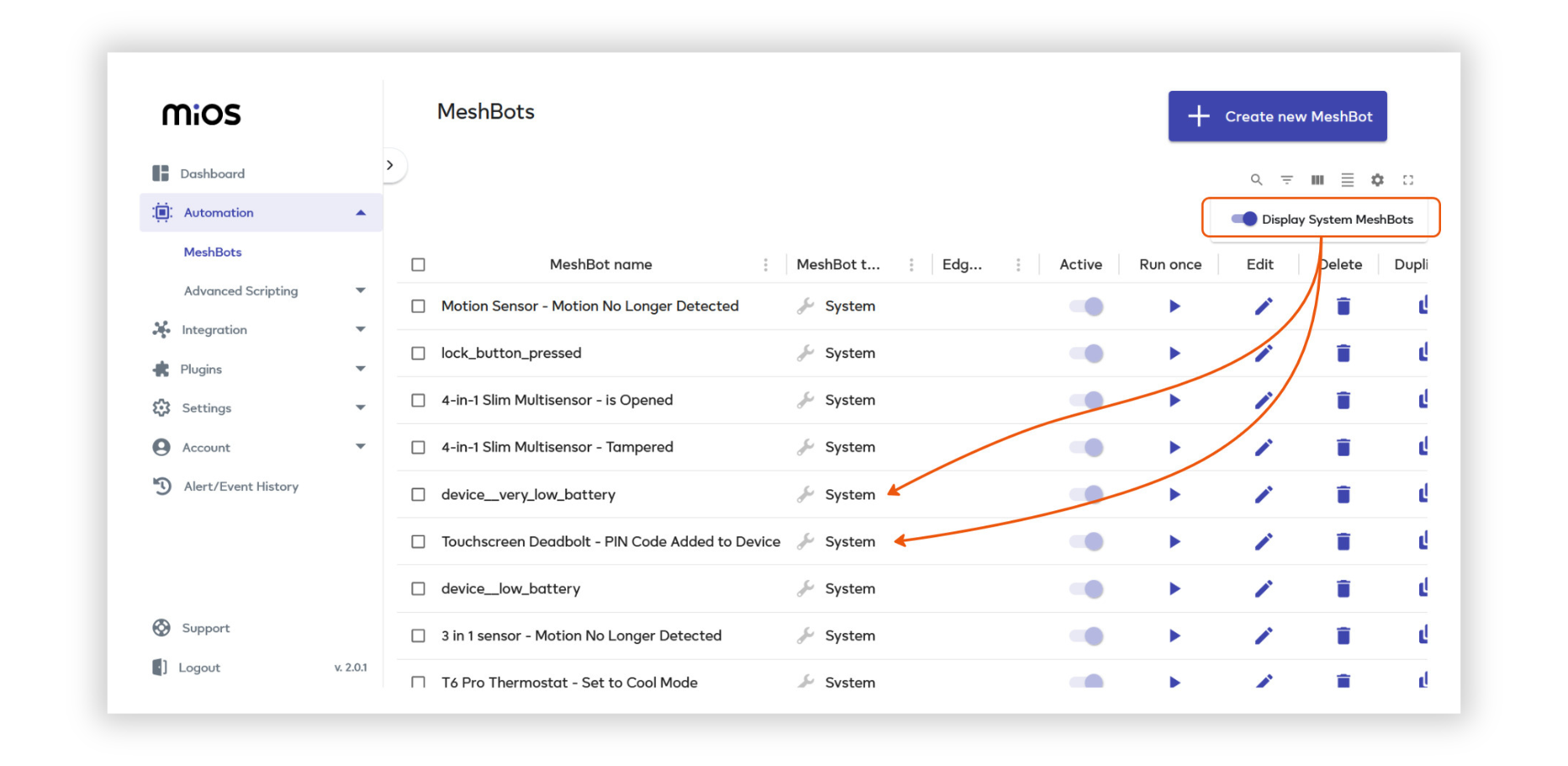
Task: Open Plugins menu item
Action: coord(201,369)
